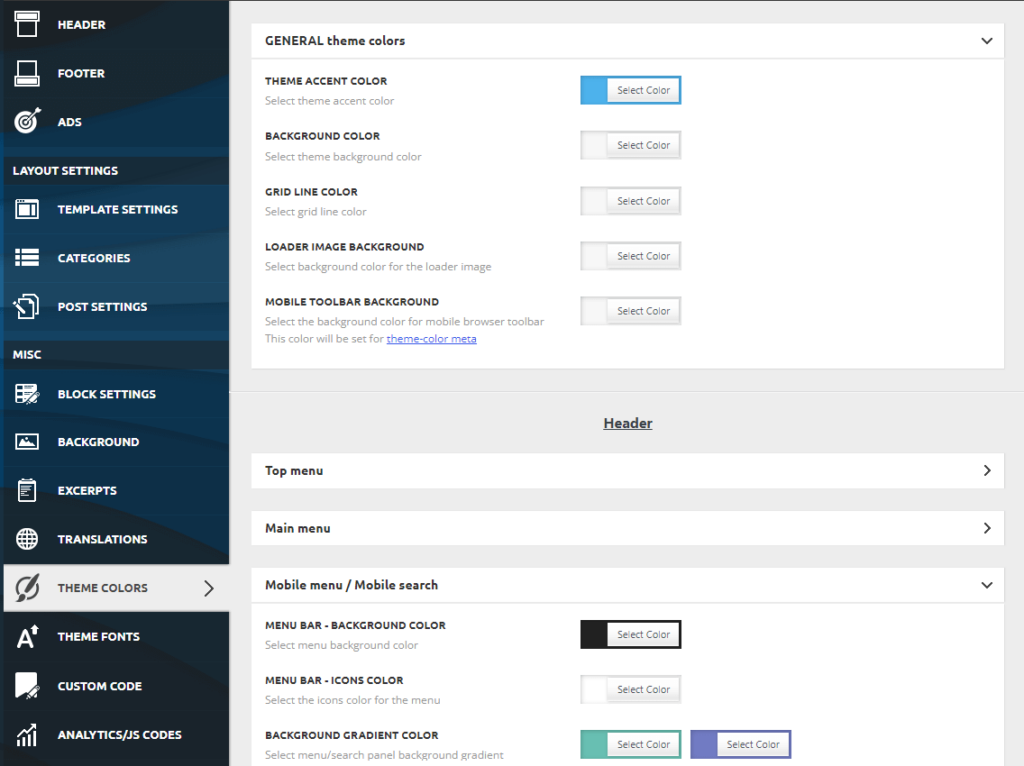1024x766 pixels.
Task: Click 'Select menu background color' description
Action: [x=341, y=645]
